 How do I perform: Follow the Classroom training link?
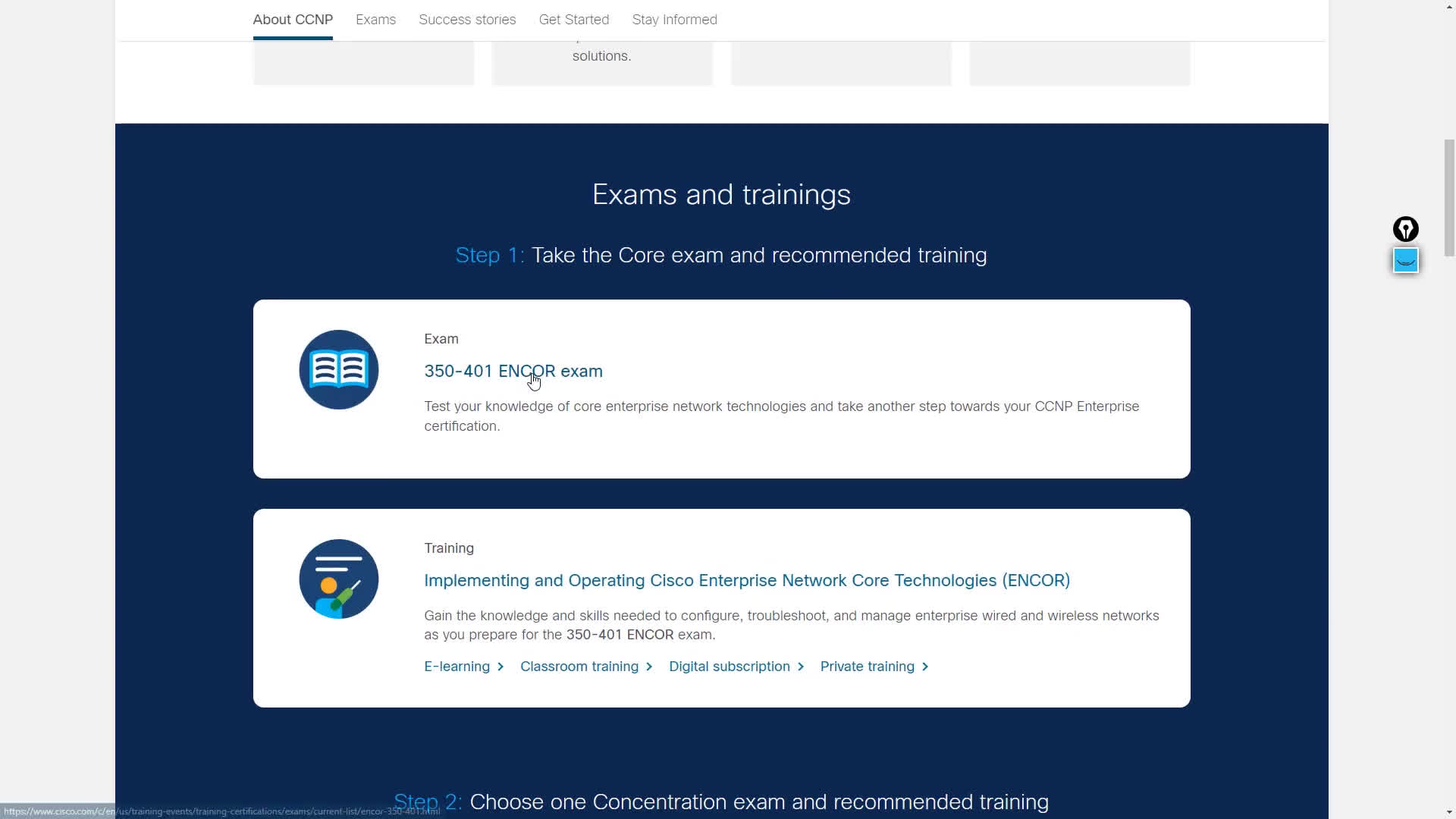[x=579, y=667]
